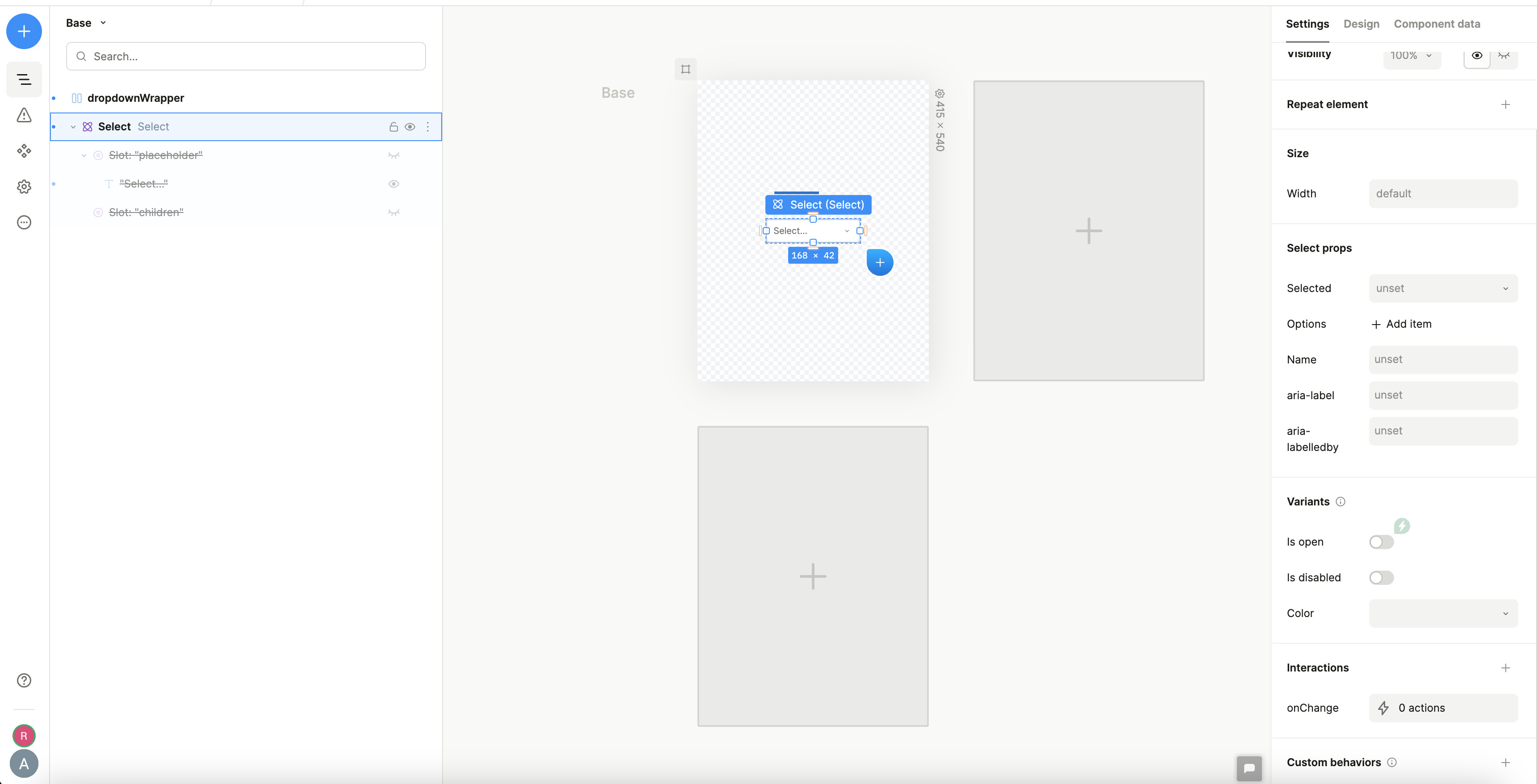
Task: Collapse the Select layer tree chevron
Action: tap(73, 126)
